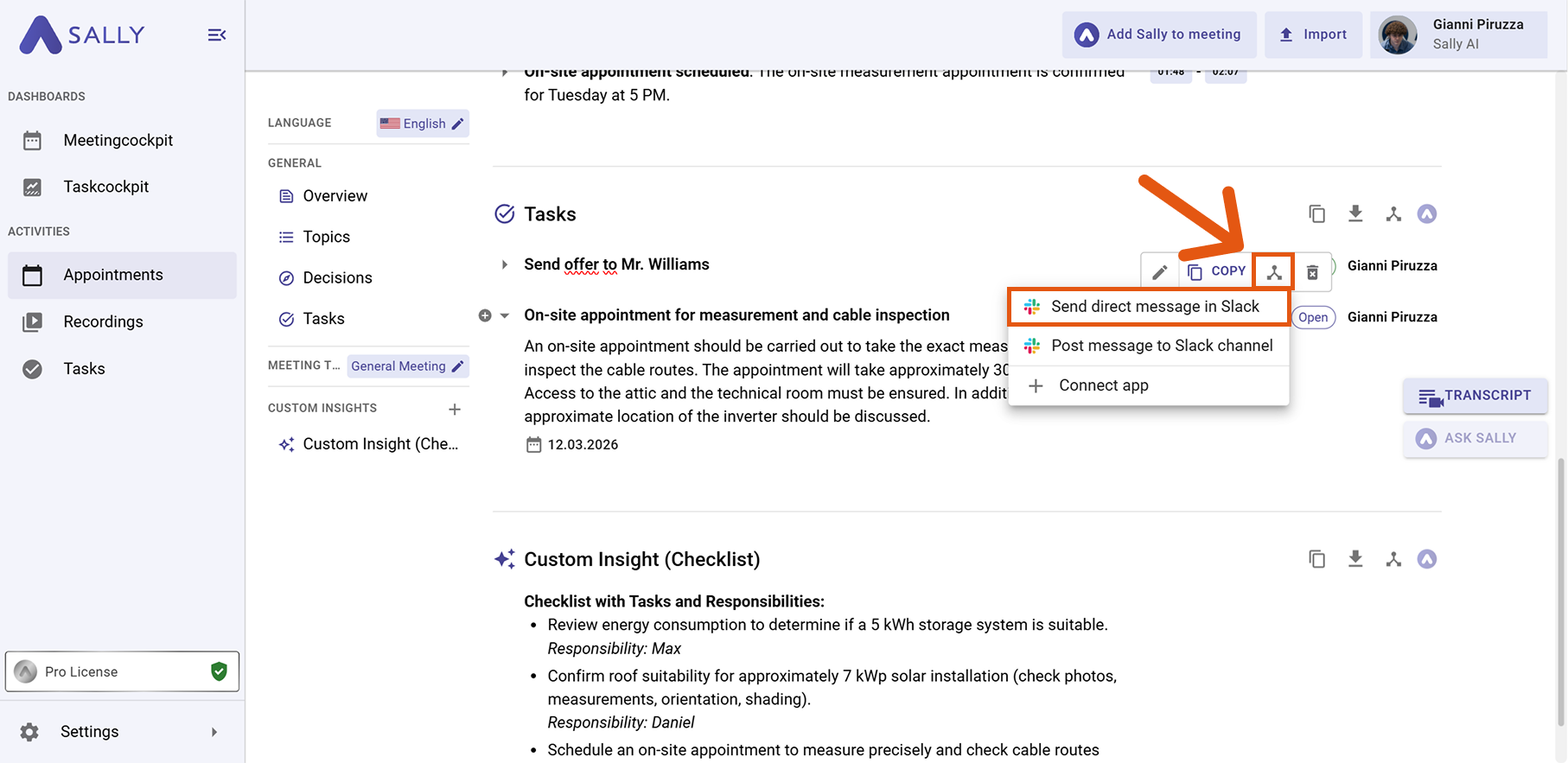Copy the Tasks section to clipboard
Viewport: 1568px width, 763px height.
pyautogui.click(x=1316, y=213)
